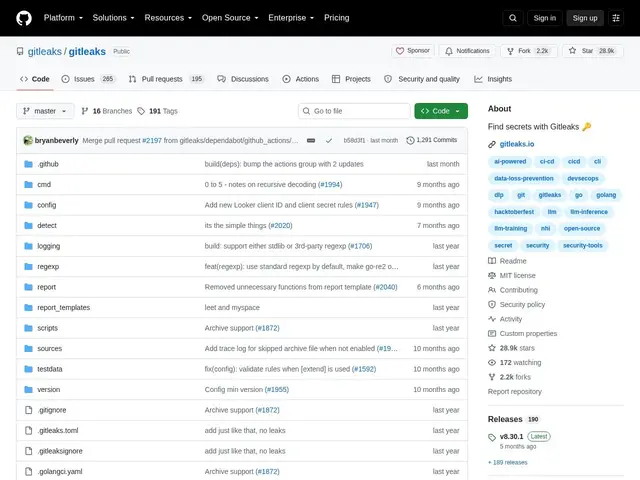Click the Readme book icon
Viewport: 640px width, 480px height.
click(x=492, y=261)
